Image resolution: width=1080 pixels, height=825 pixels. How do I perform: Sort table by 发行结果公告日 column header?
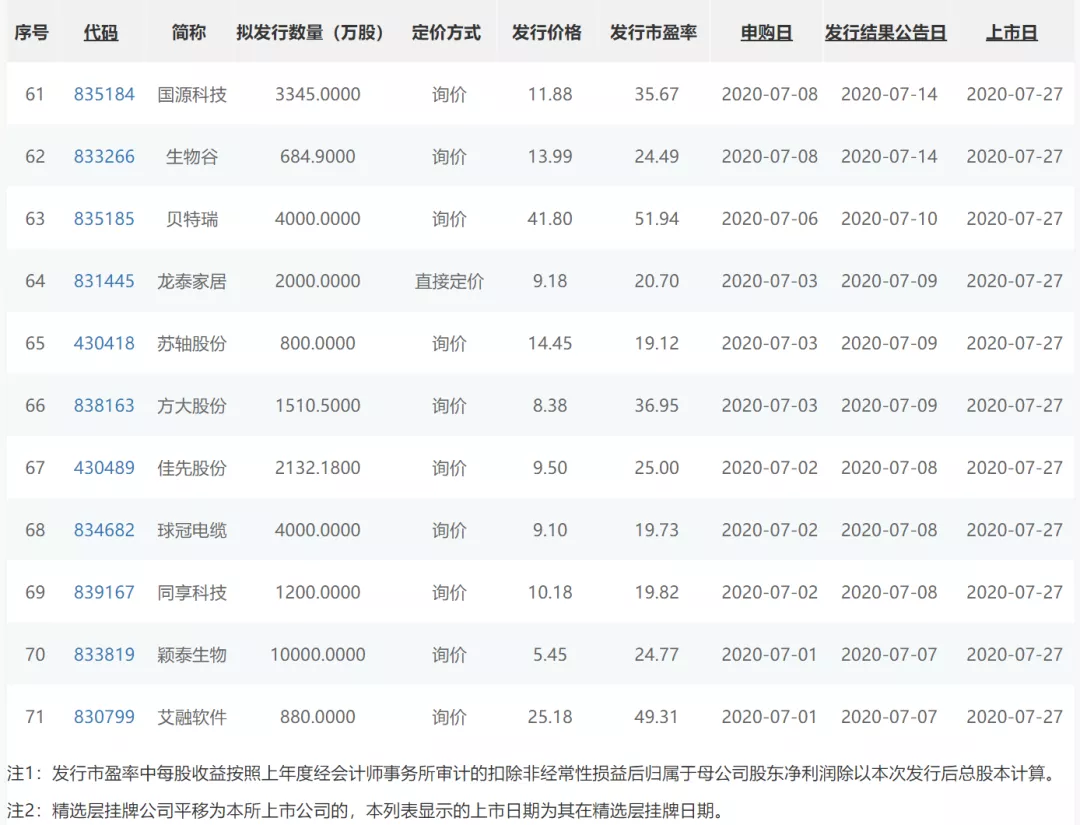click(884, 32)
